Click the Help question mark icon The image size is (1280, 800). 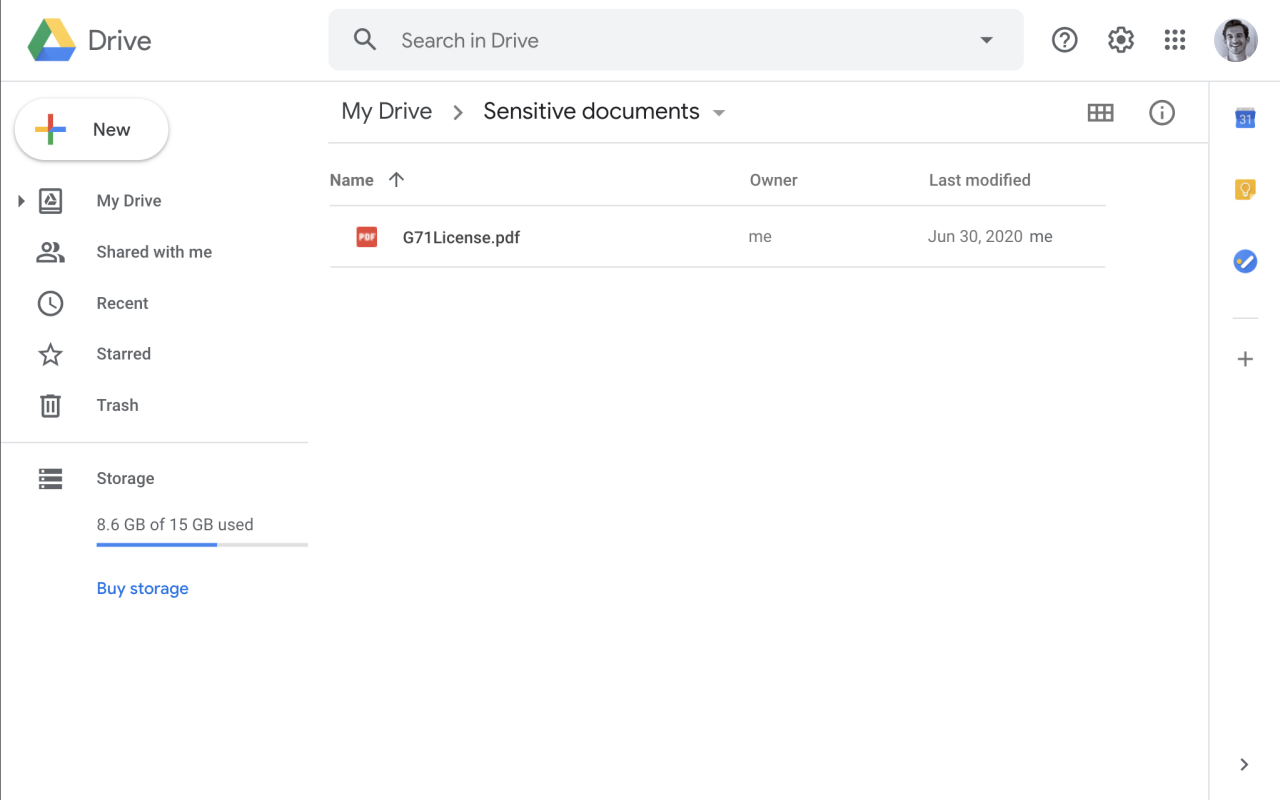1064,40
